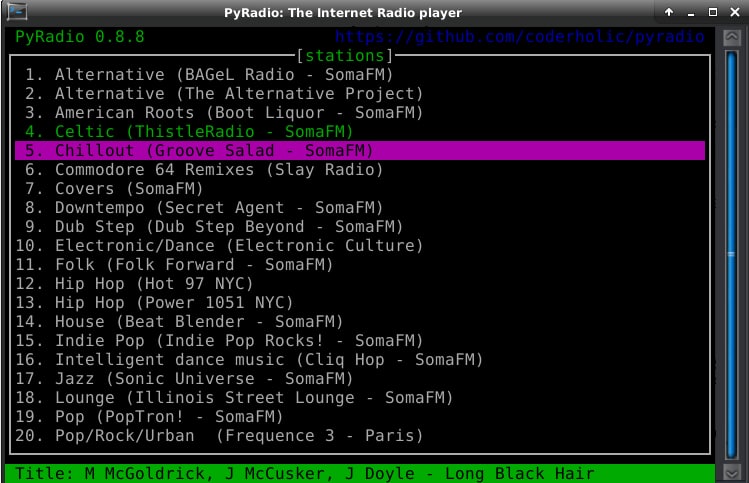
Task: Click the PyRadio 0.8.8 version label
Action: 80,37
